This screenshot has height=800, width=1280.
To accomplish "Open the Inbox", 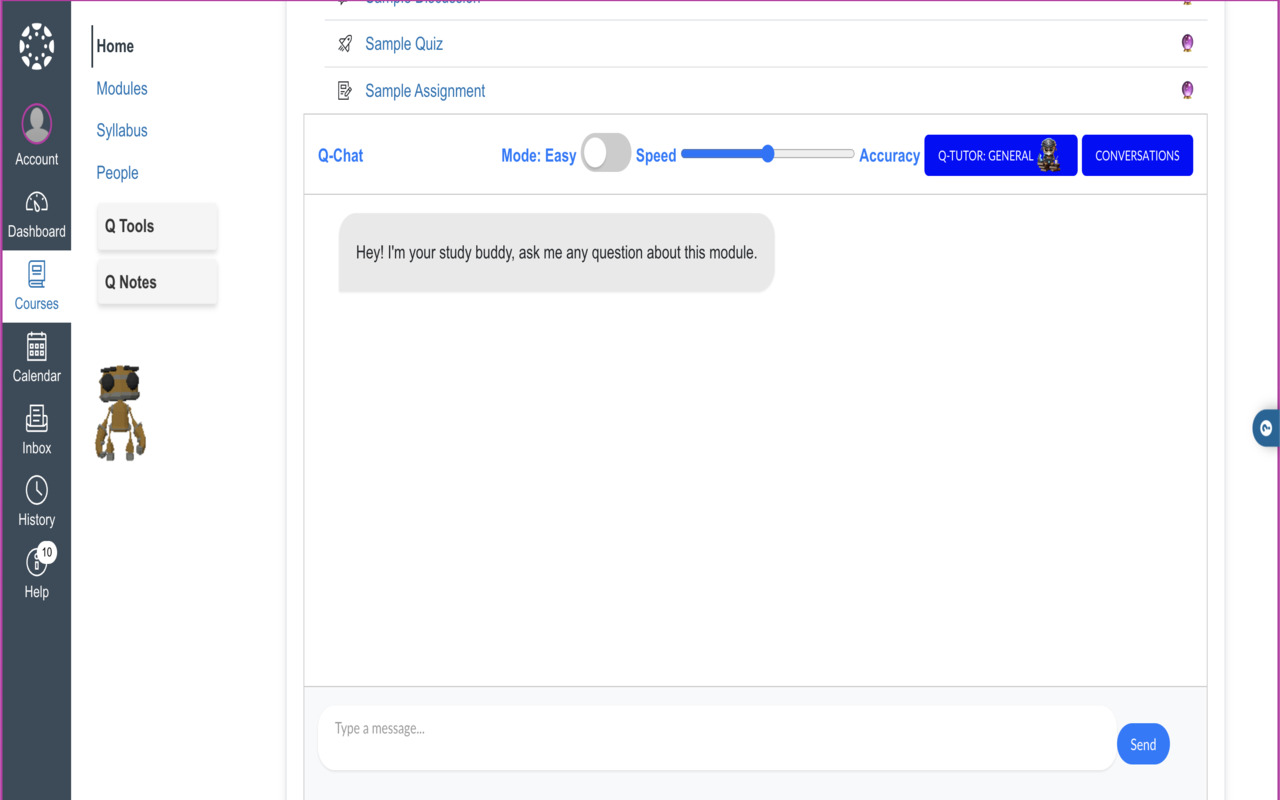I will [37, 431].
